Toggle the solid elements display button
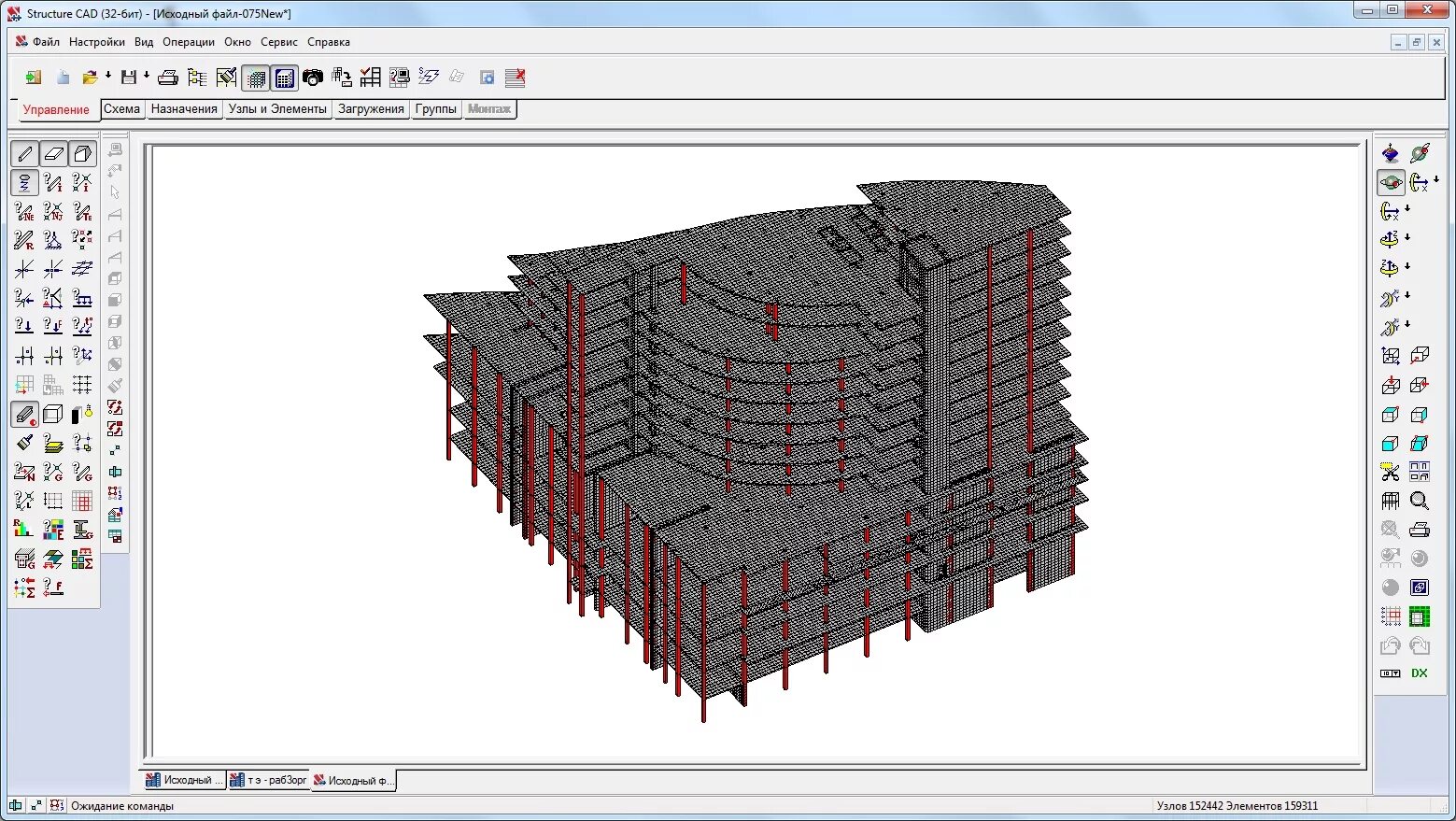This screenshot has height=821, width=1456. coord(82,153)
